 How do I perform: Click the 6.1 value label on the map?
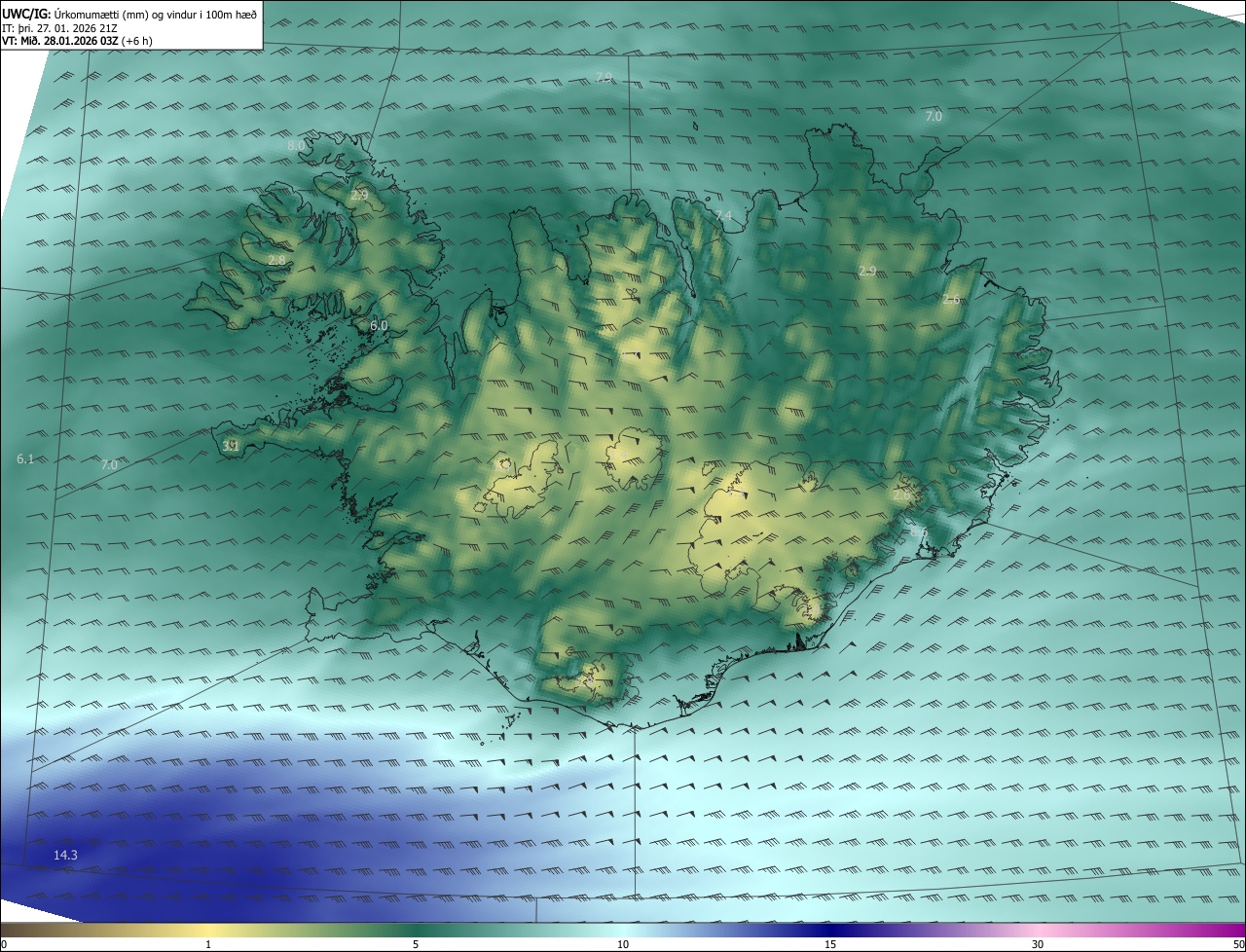[x=25, y=458]
